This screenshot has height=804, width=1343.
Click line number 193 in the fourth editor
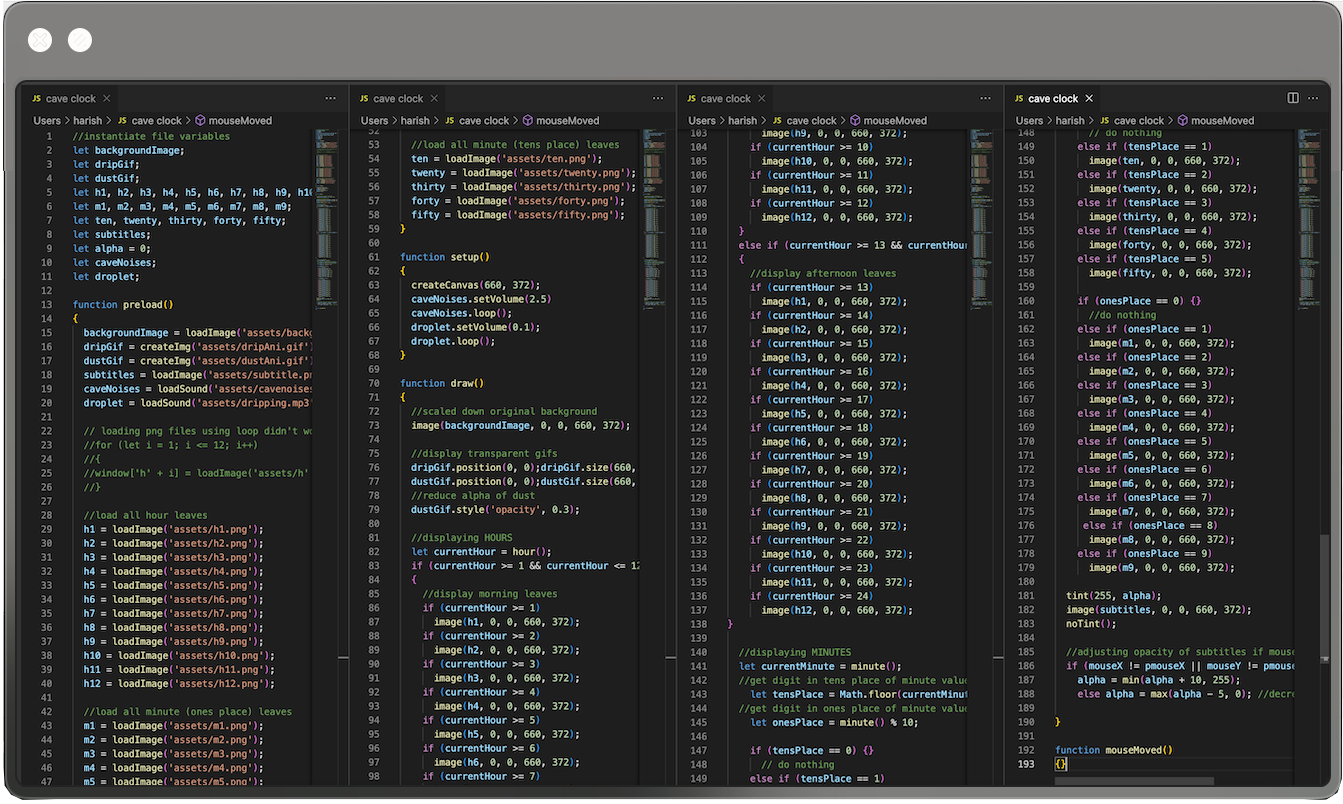[x=1025, y=764]
